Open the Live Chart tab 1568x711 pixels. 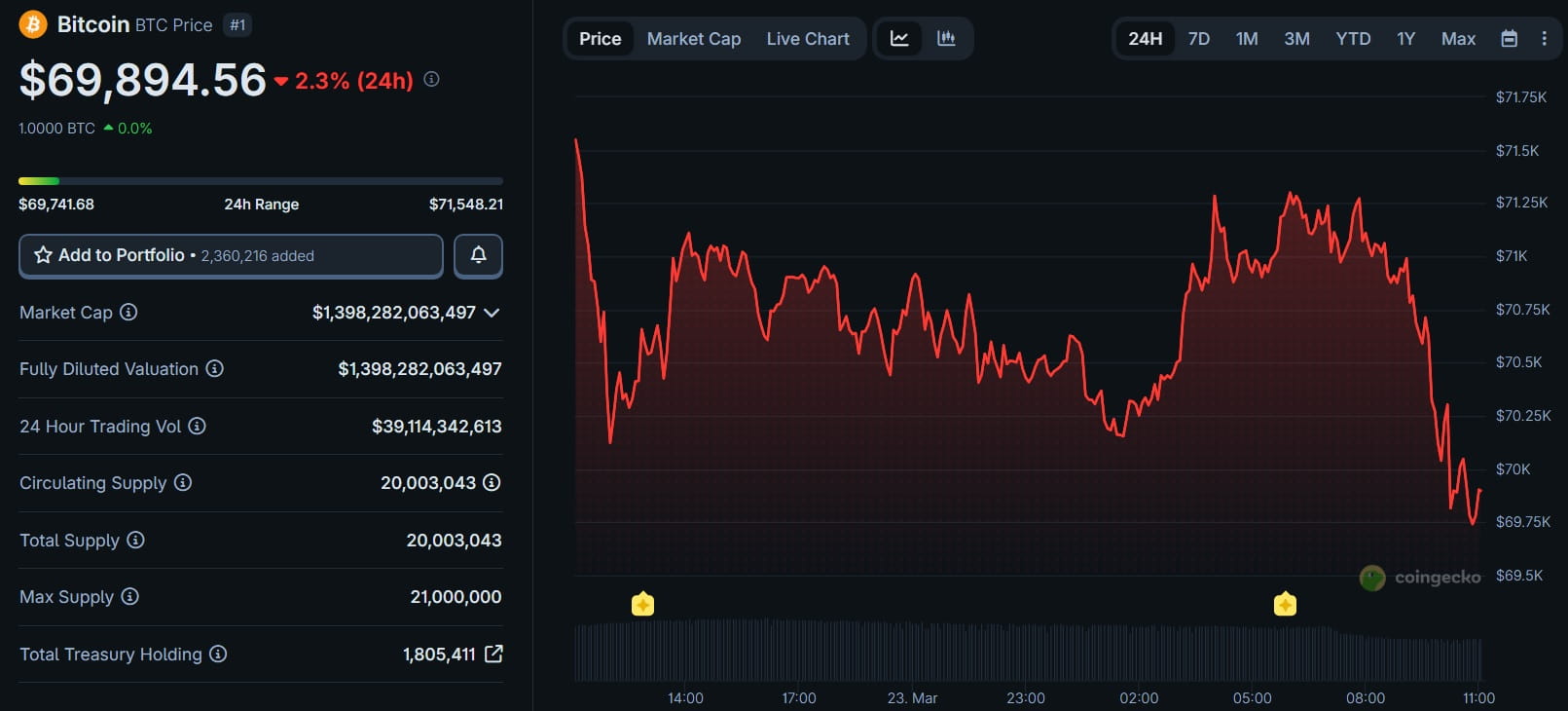(x=807, y=39)
